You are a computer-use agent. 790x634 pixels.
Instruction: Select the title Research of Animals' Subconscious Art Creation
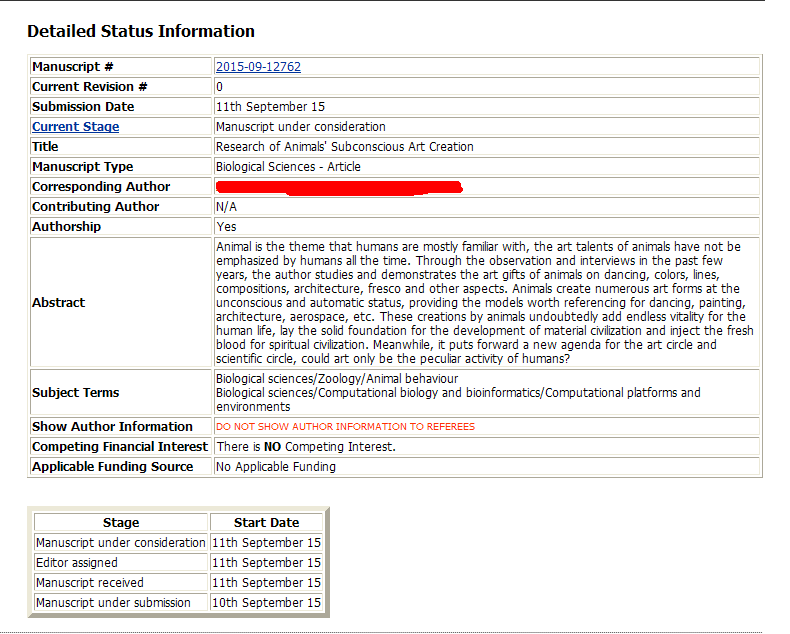pyautogui.click(x=344, y=147)
